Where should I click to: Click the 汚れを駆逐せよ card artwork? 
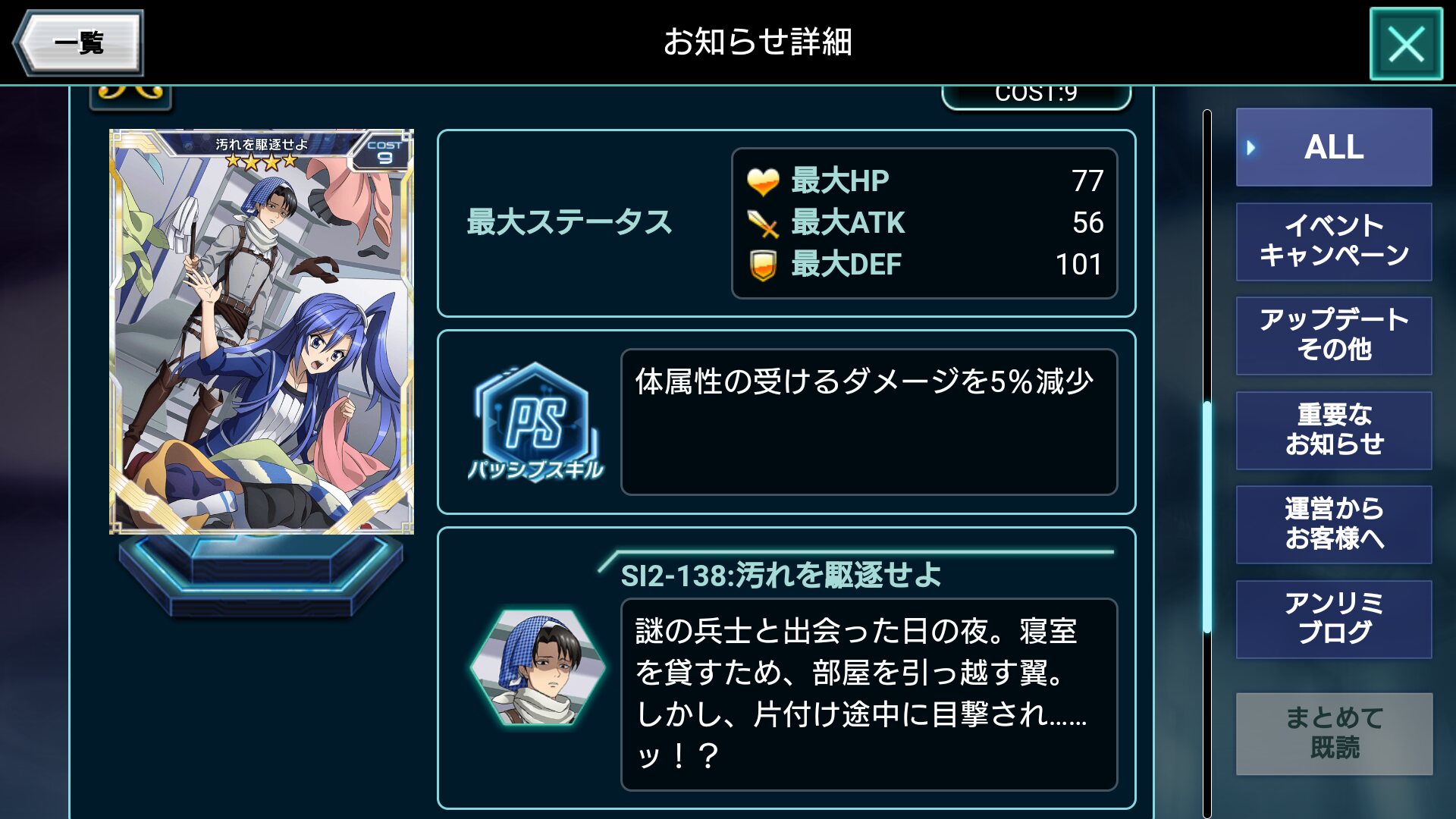coord(262,331)
